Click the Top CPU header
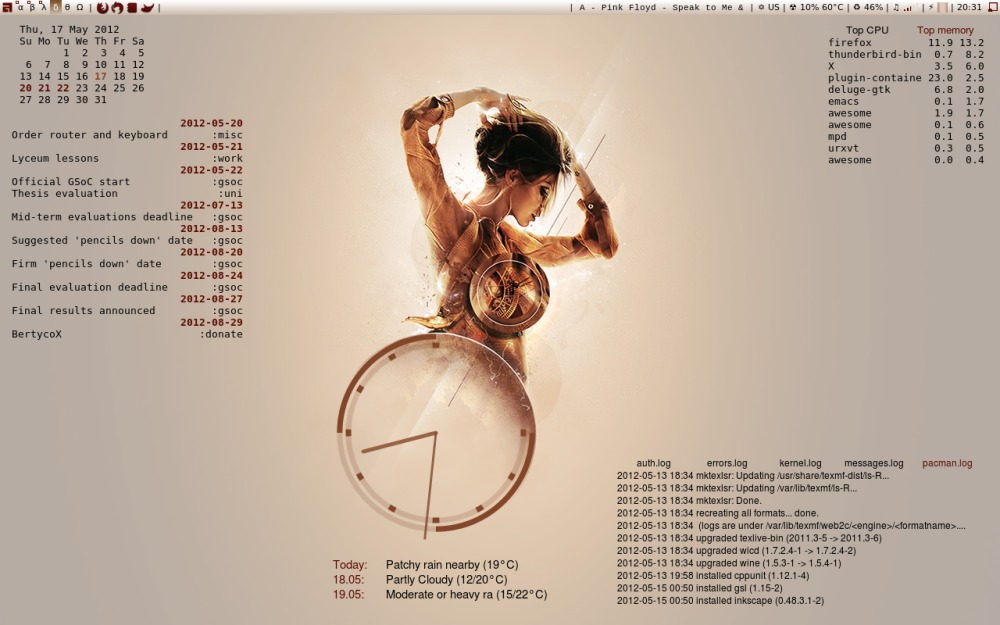This screenshot has height=625, width=1000. coord(867,30)
